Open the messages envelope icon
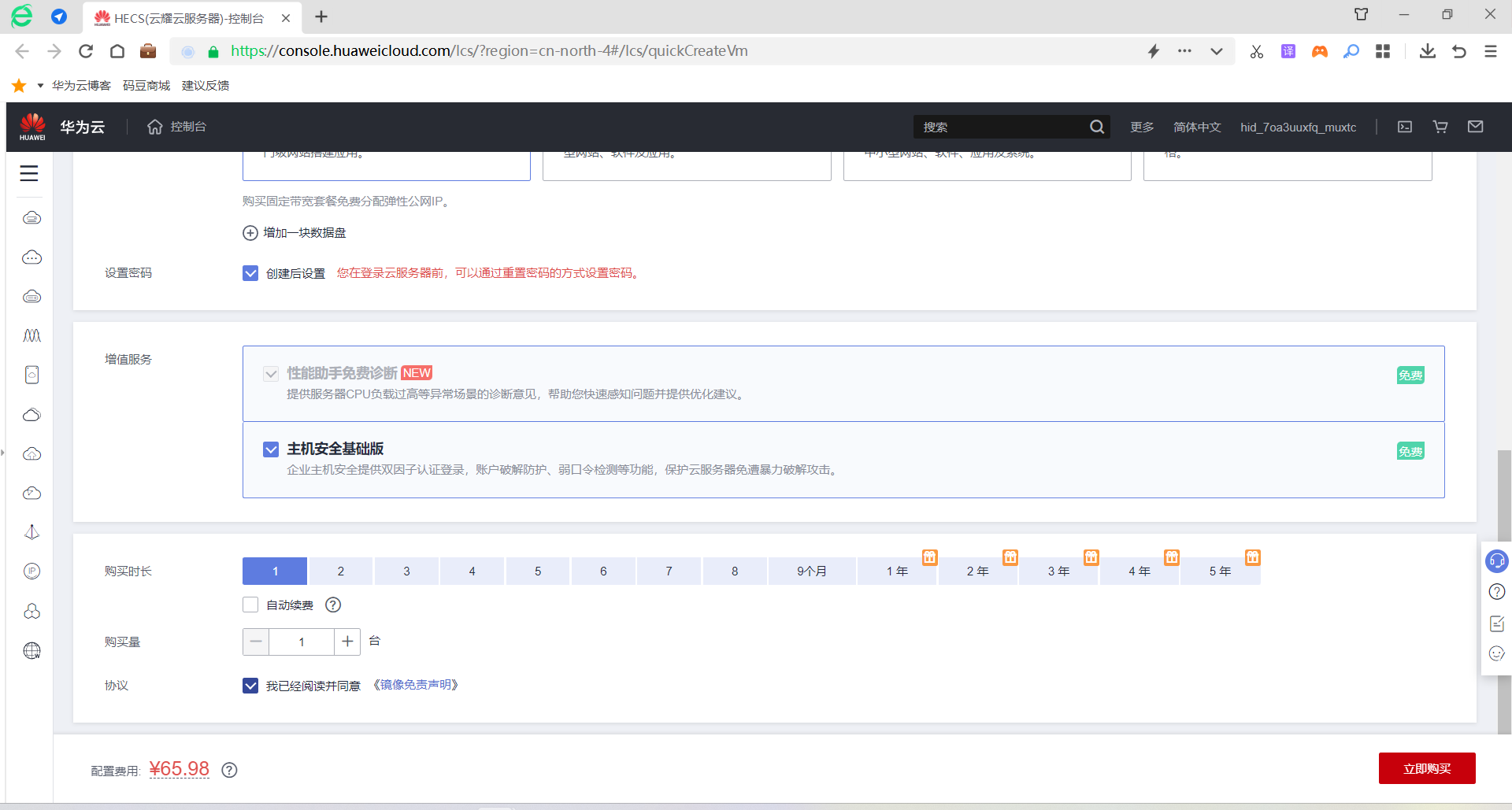Screen dimensions: 1512x810 (1476, 127)
